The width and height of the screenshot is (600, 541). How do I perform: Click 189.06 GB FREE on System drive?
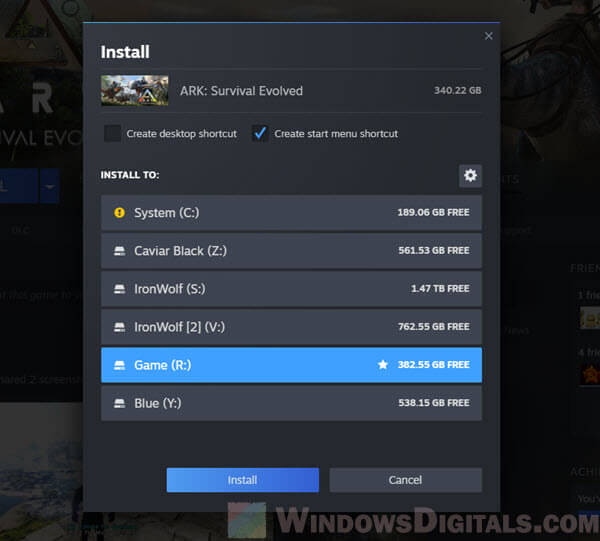coord(433,212)
